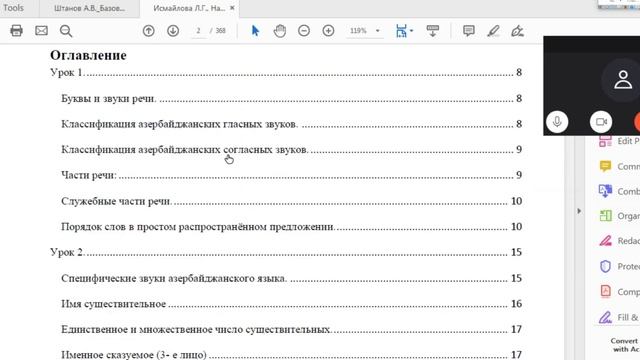Select the arrow Selection tool

click(255, 31)
